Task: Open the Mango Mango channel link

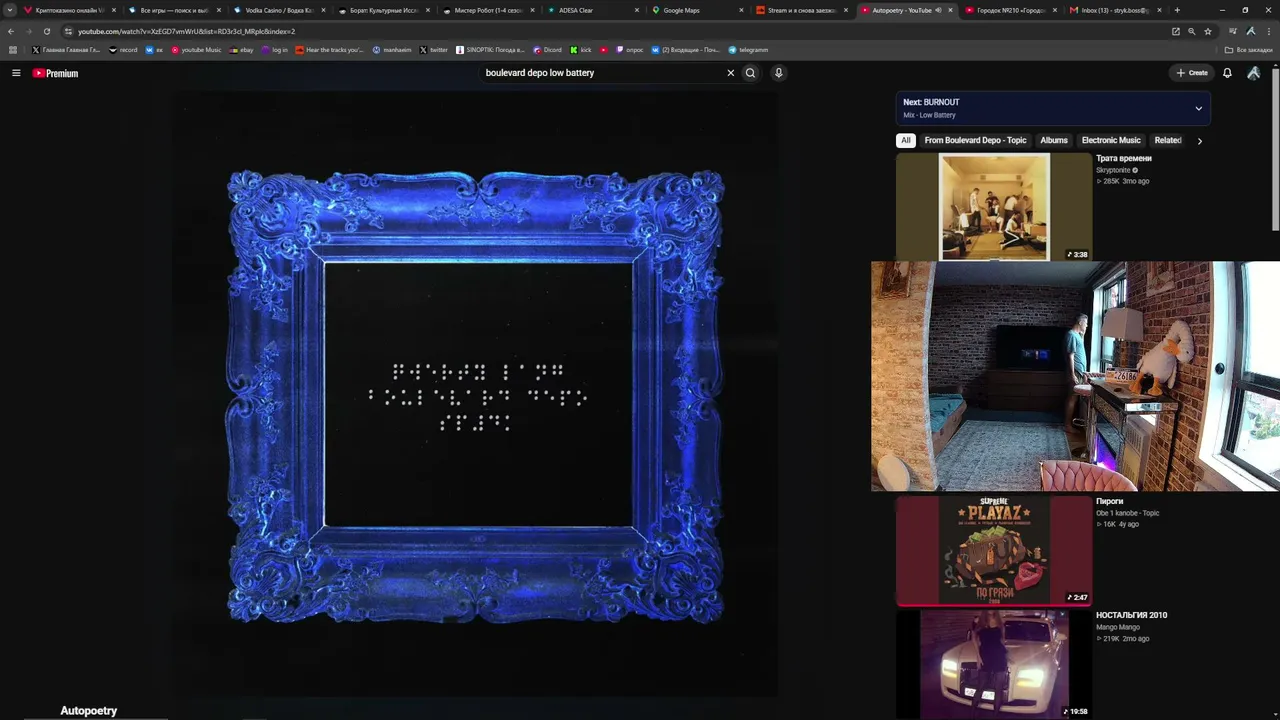Action: pos(1117,627)
